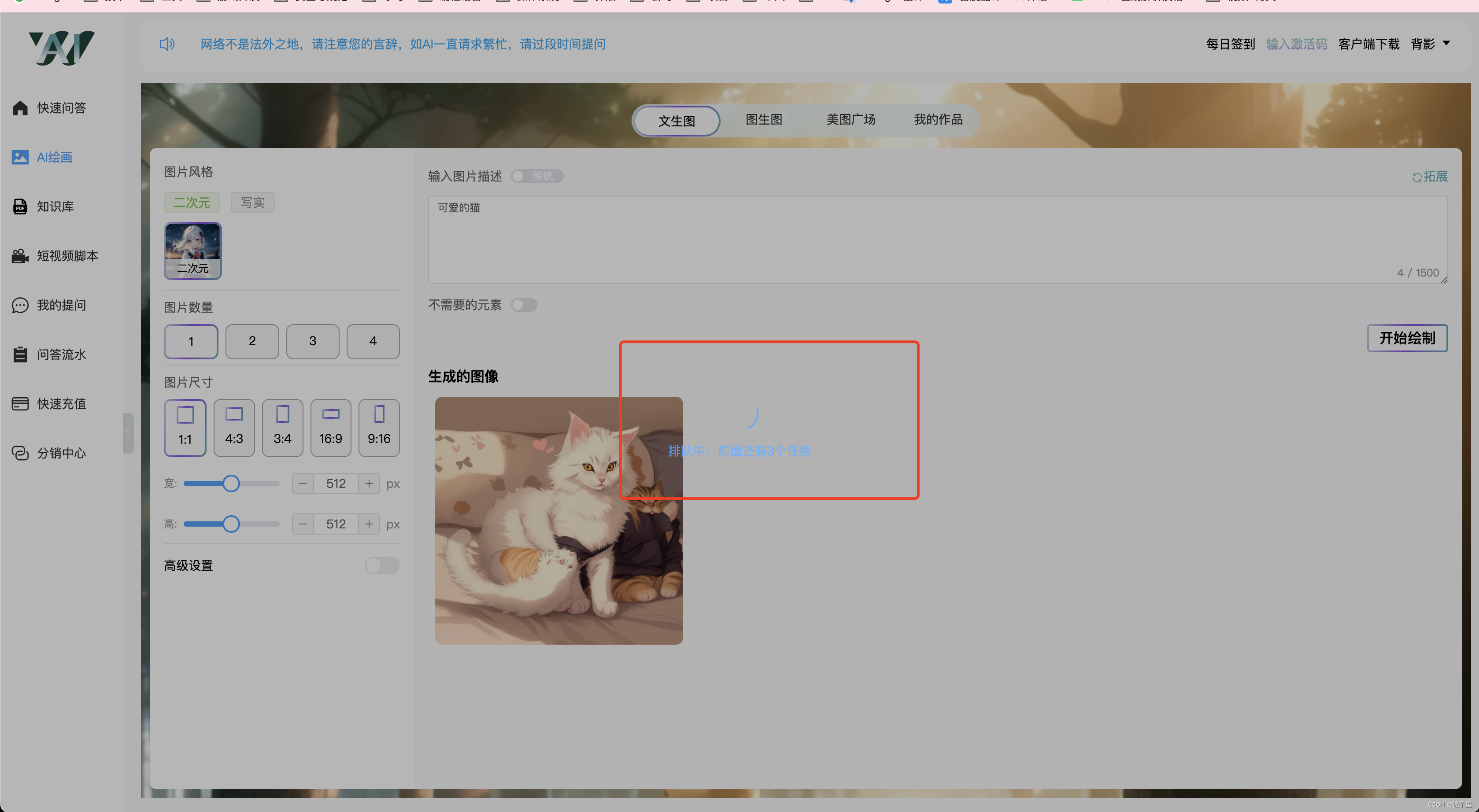This screenshot has height=812, width=1479.
Task: Open 知识库 PDF document icon
Action: tap(20, 207)
